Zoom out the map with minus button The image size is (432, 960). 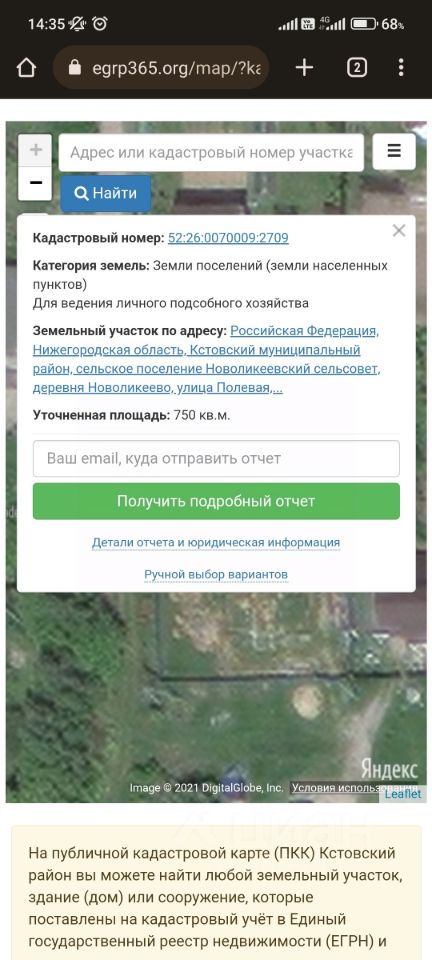pyautogui.click(x=35, y=183)
